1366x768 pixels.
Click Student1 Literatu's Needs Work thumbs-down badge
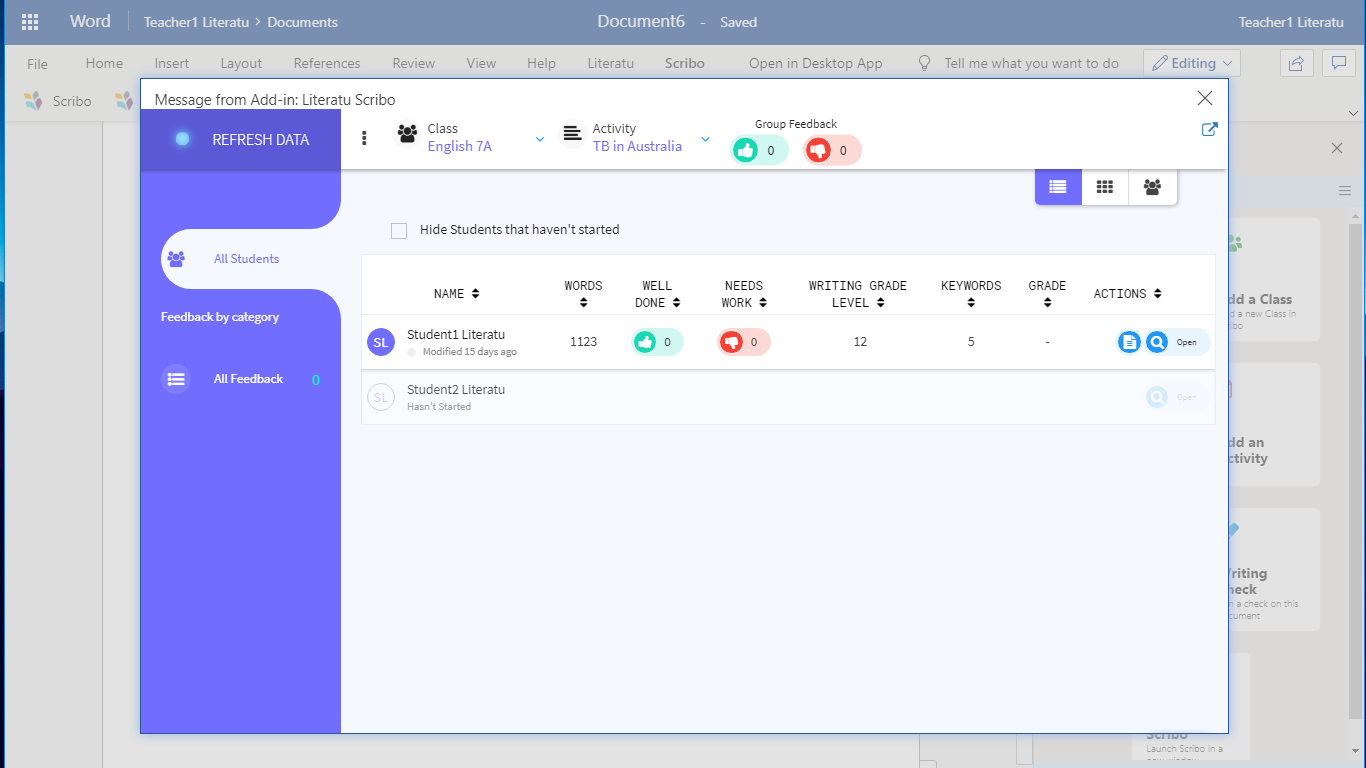click(744, 342)
